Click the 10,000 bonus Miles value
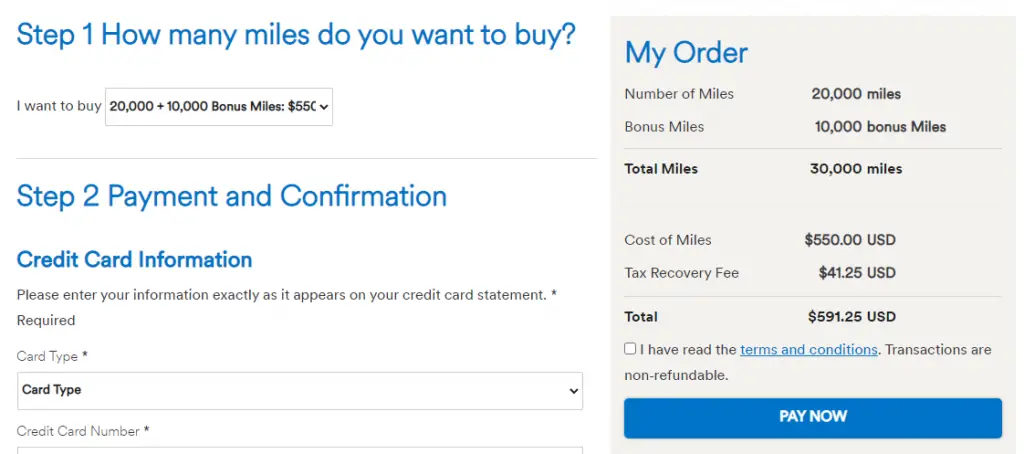The height and width of the screenshot is (454, 1024). pyautogui.click(x=880, y=127)
